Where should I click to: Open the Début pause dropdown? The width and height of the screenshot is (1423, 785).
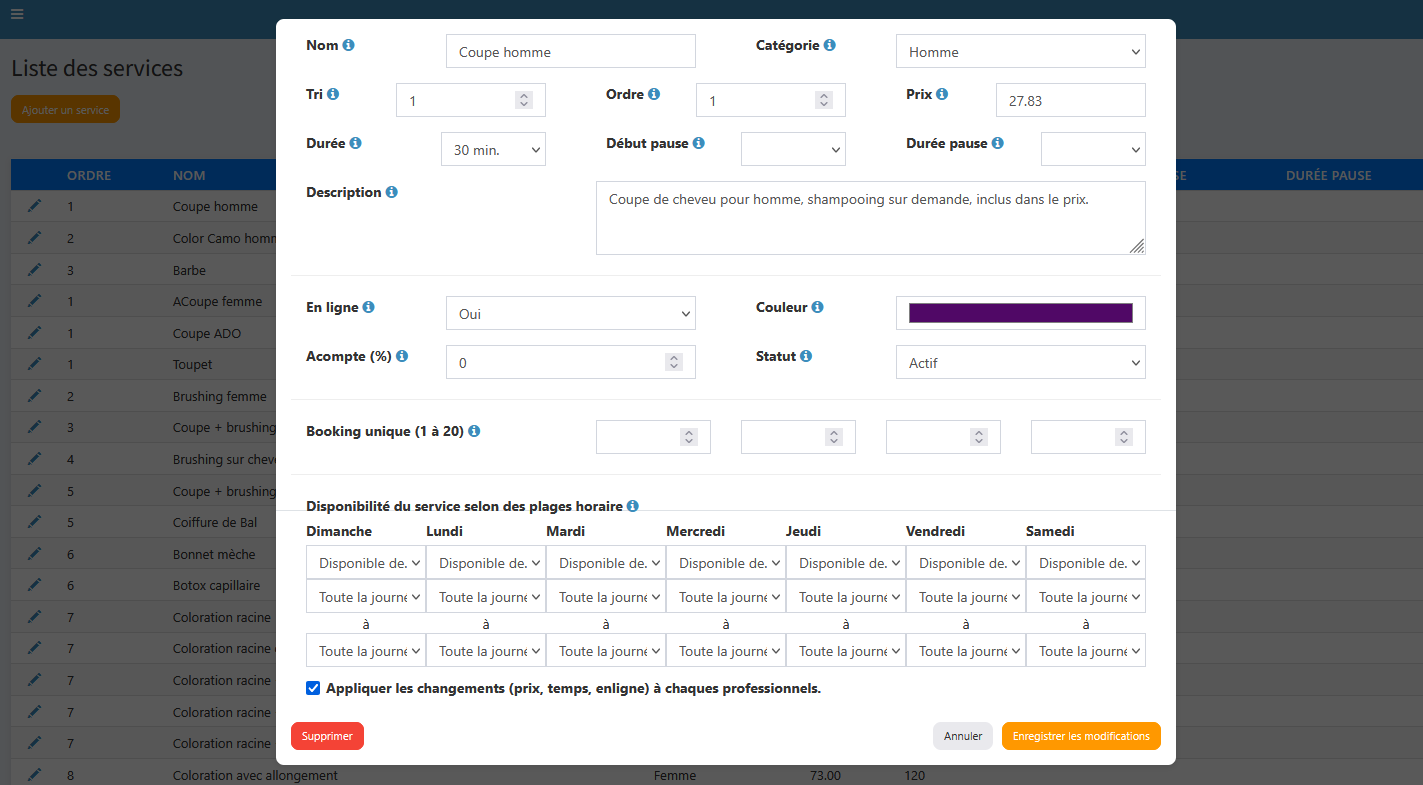click(x=793, y=149)
